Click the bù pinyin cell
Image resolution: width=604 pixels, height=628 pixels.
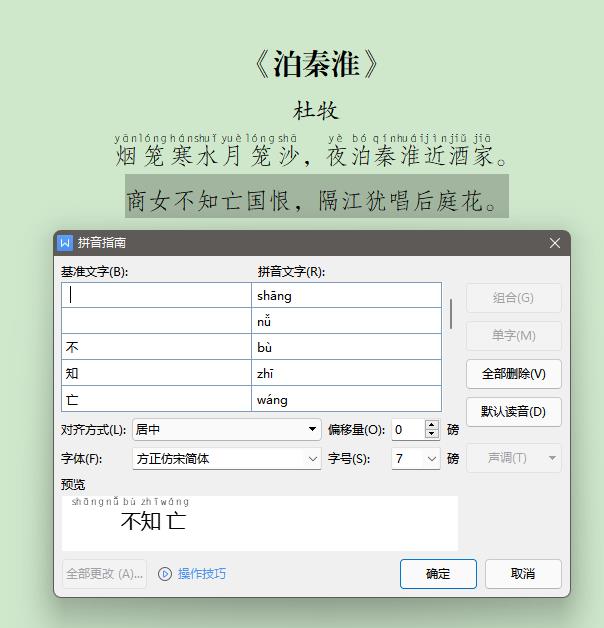coord(346,347)
